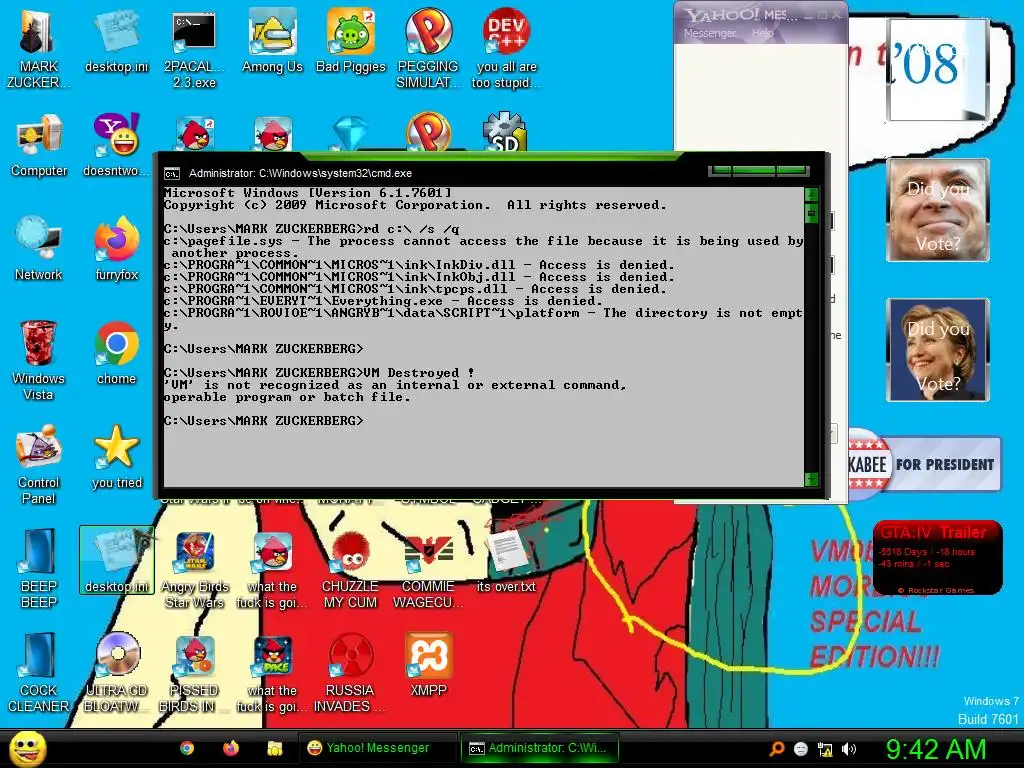This screenshot has width=1024, height=768.
Task: Open the Network desktop icon
Action: [x=39, y=249]
